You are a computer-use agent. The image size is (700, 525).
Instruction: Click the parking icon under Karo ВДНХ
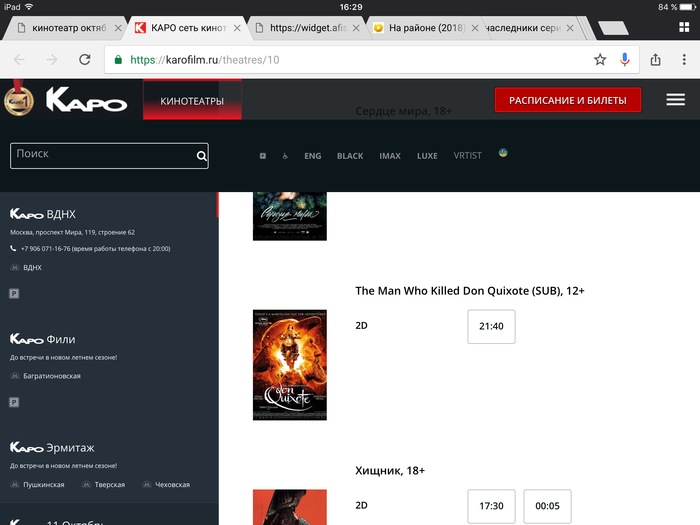coord(15,293)
